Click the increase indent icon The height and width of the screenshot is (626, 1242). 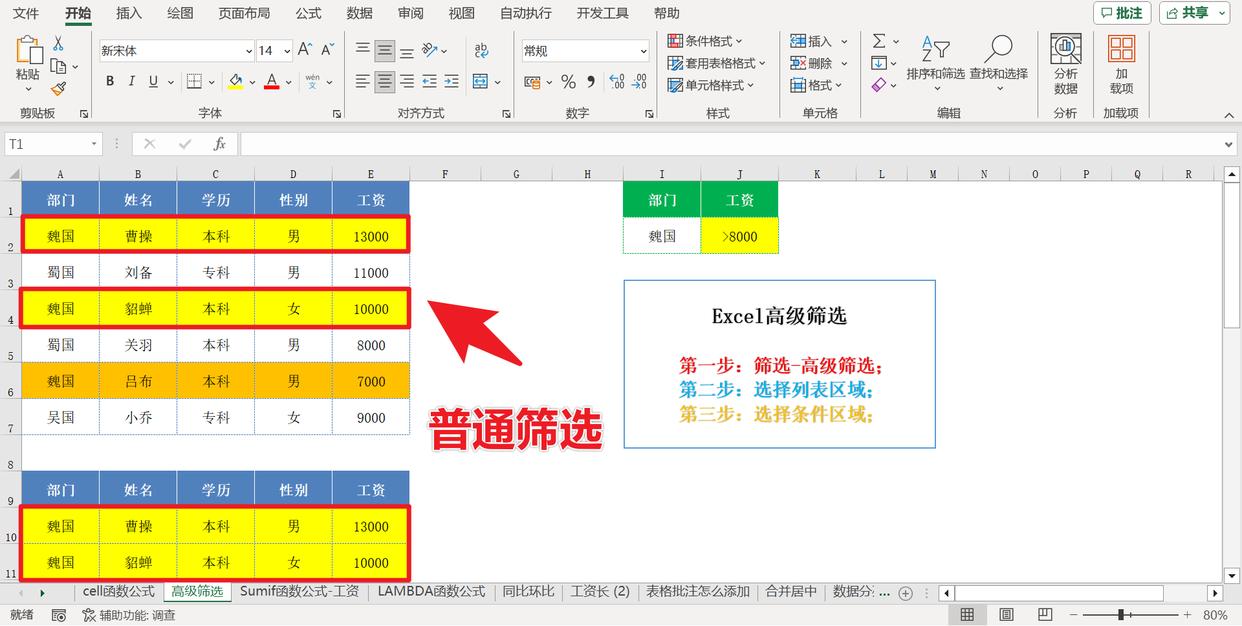tap(452, 82)
